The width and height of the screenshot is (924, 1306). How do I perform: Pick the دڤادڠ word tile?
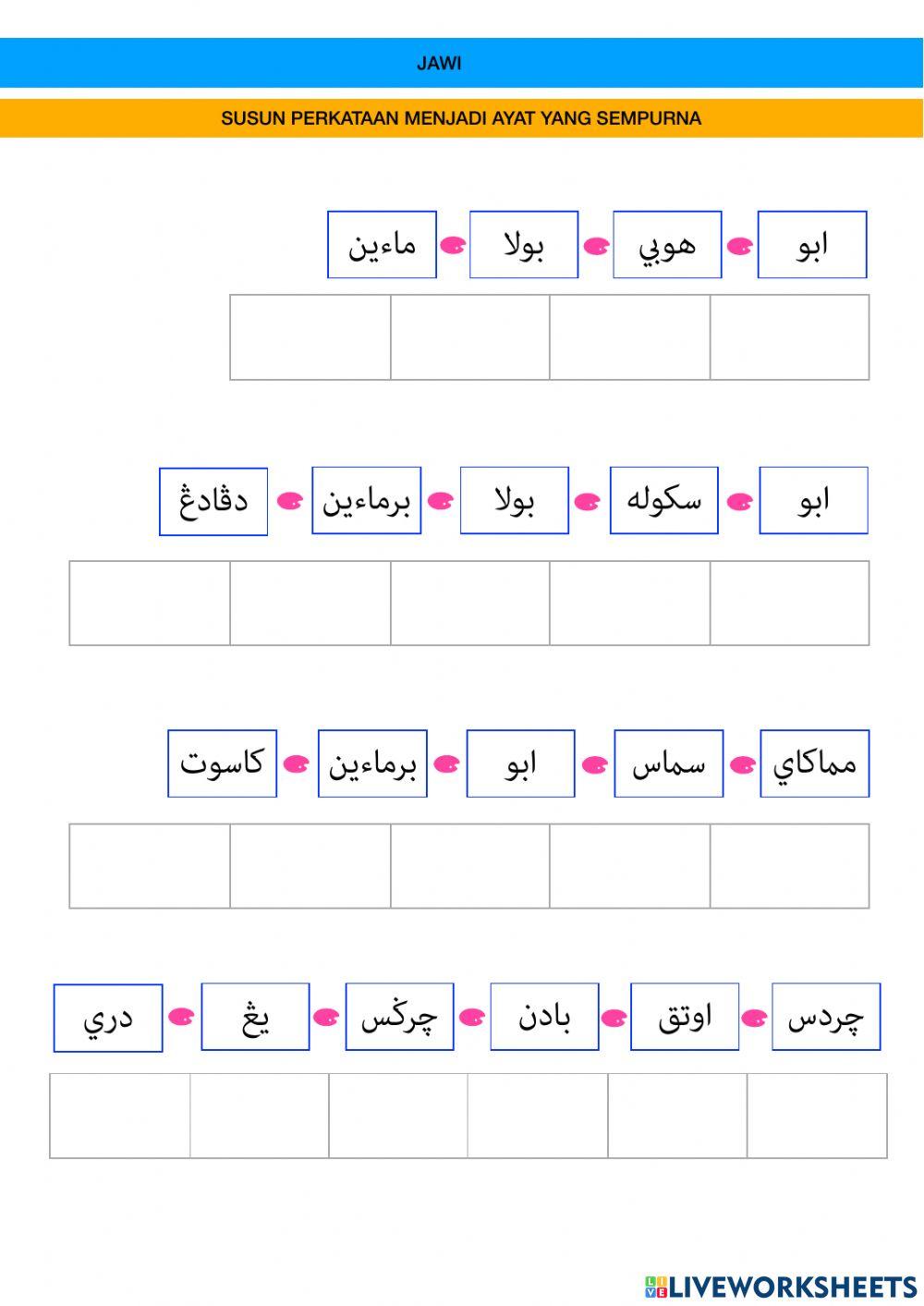[x=213, y=502]
